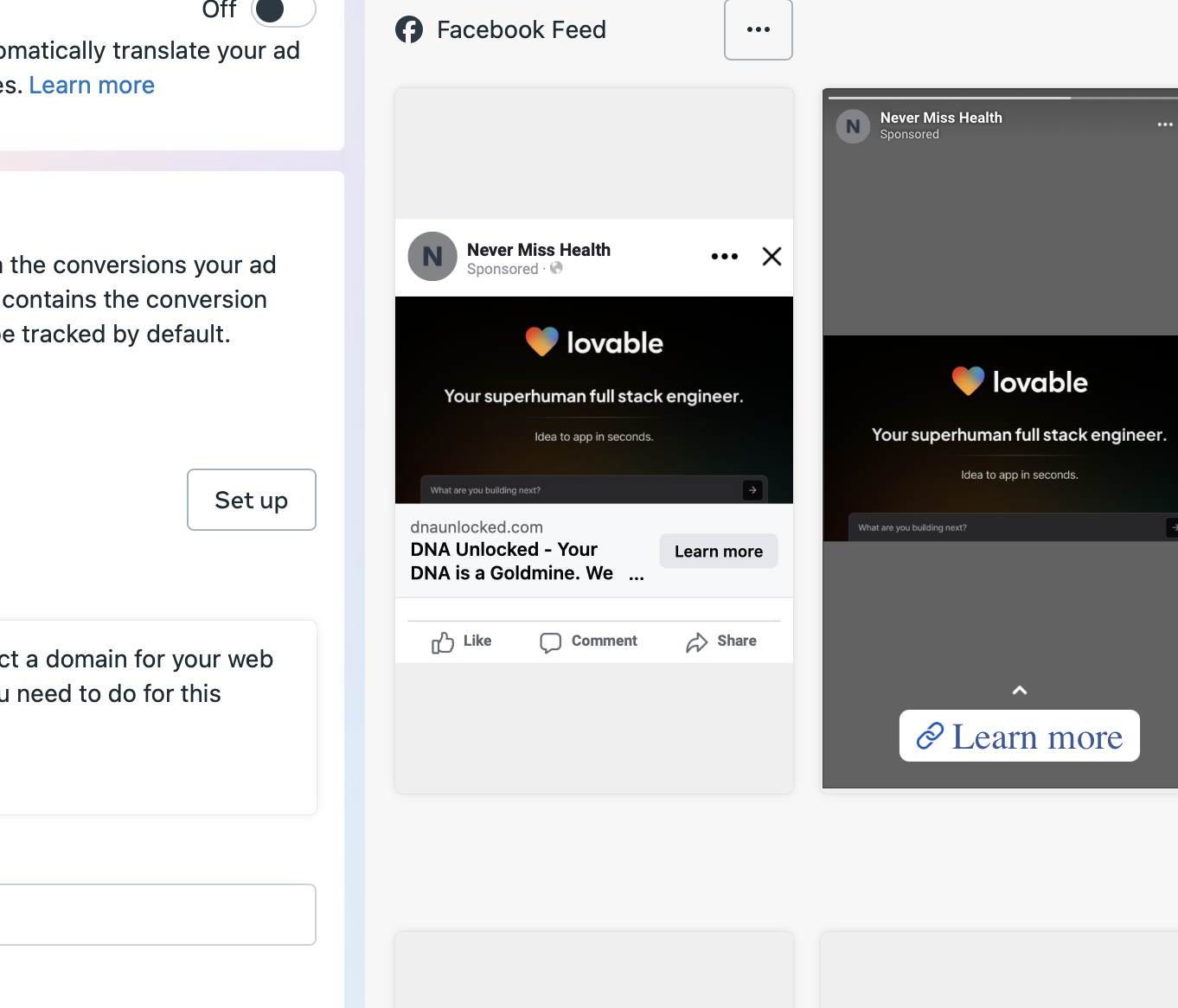Click the Set up button
The width and height of the screenshot is (1178, 1008).
click(x=251, y=500)
